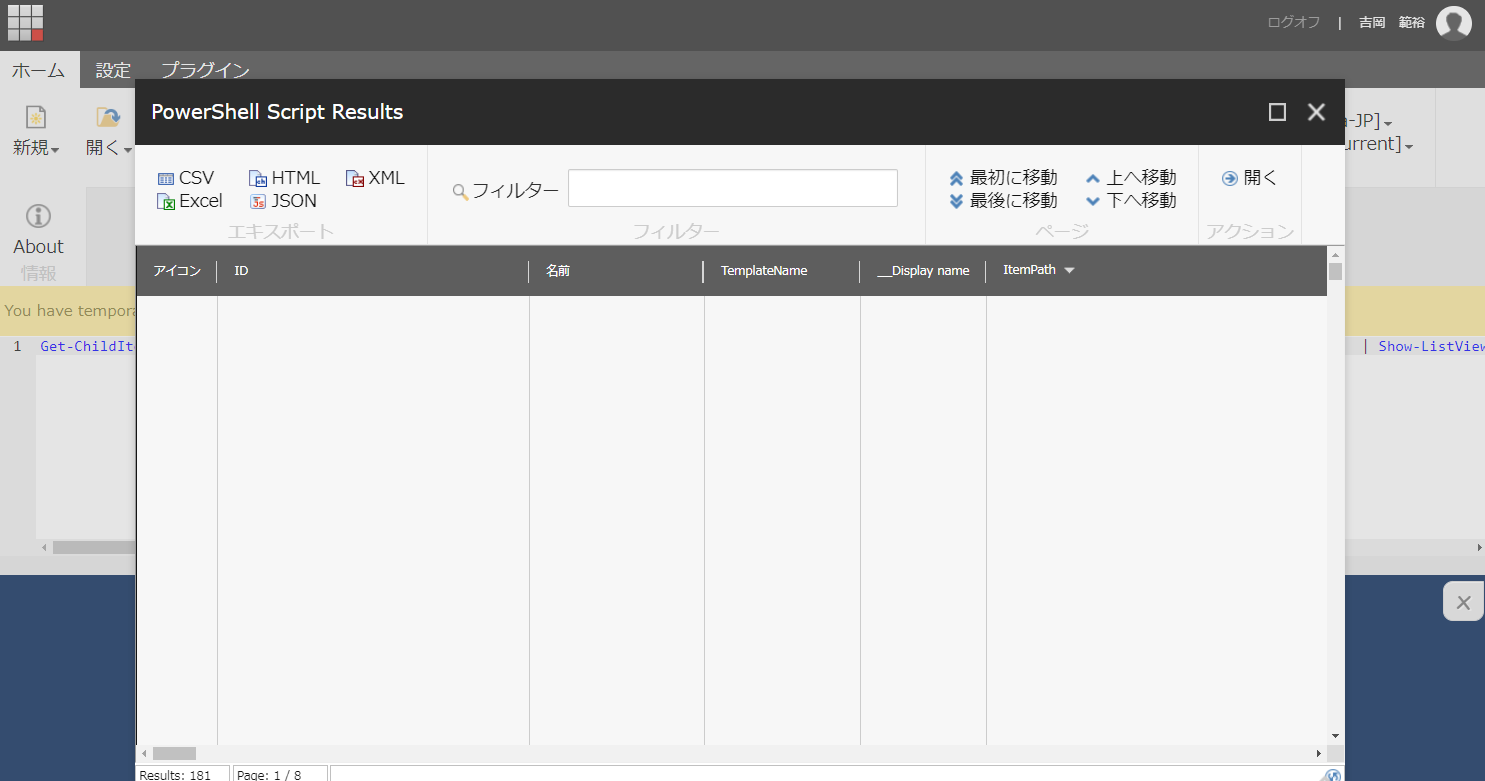The image size is (1485, 781).
Task: Click the results horizontal scrollbar thumb
Action: (174, 753)
